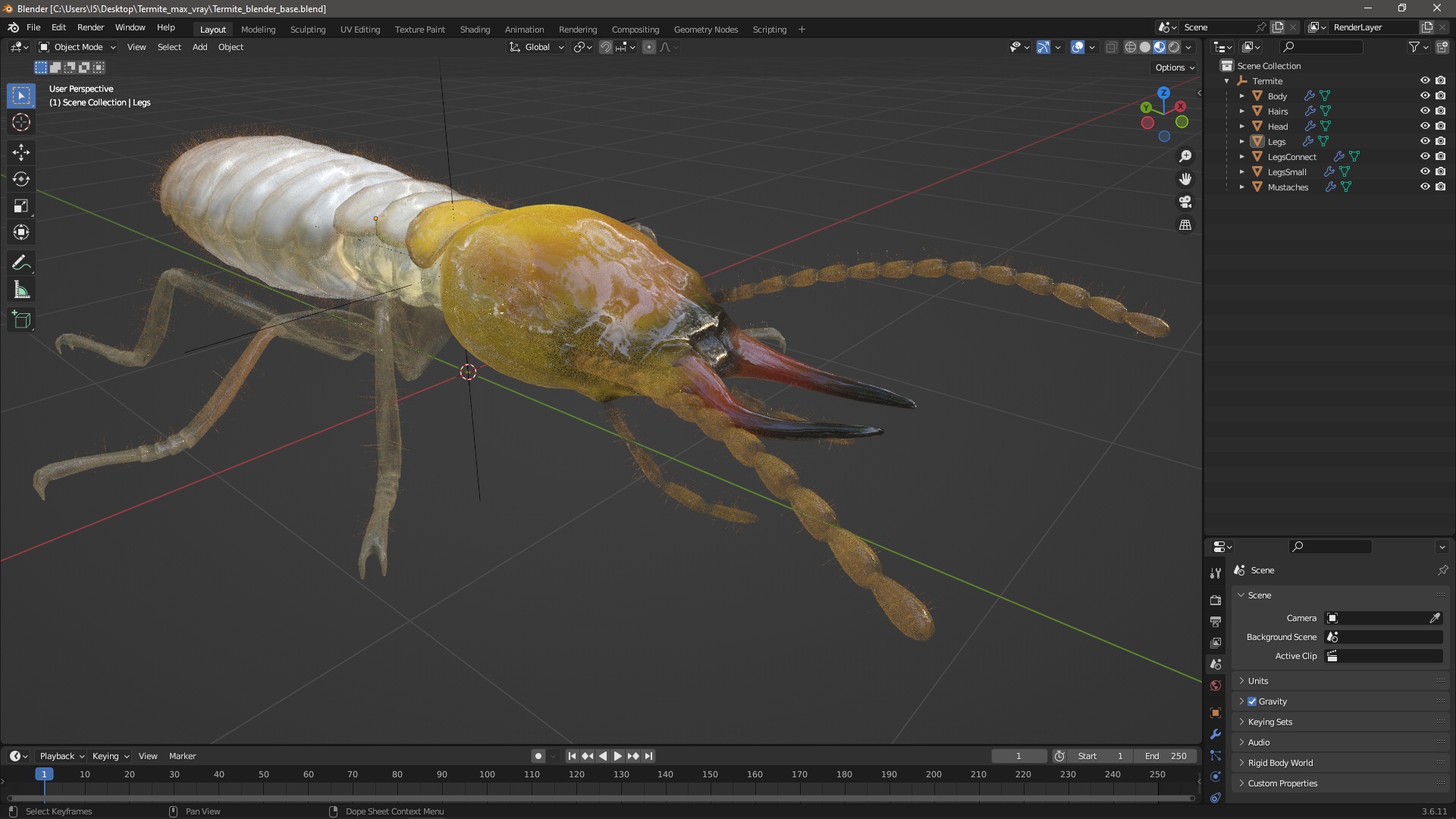Collapse the Termite collection
This screenshot has width=1456, height=819.
(x=1227, y=81)
